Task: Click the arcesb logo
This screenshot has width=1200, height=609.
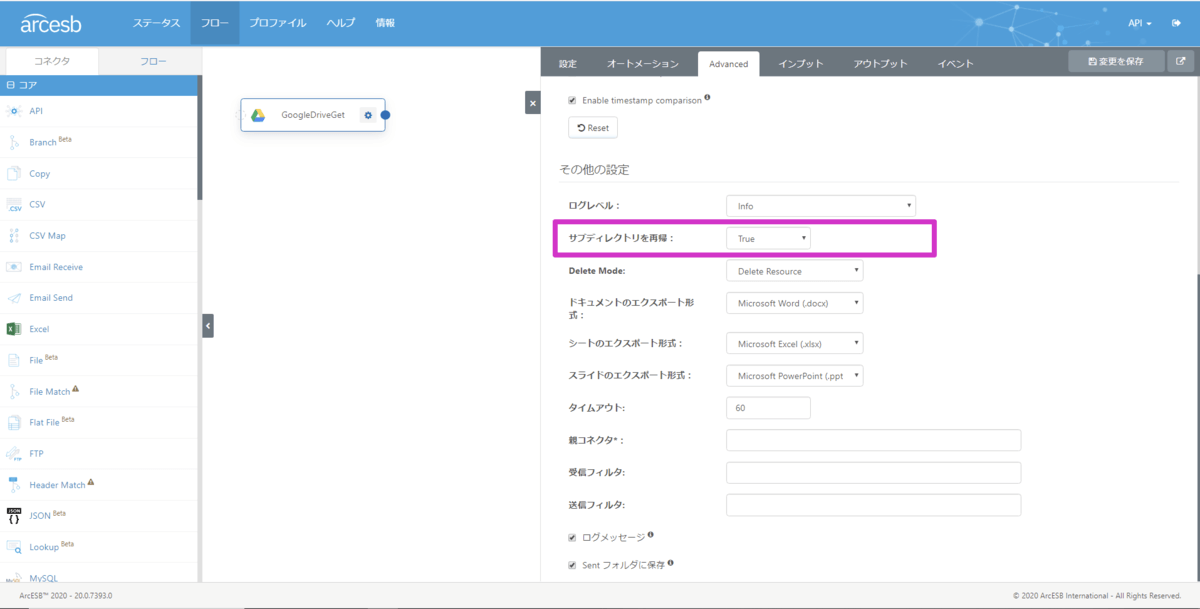Action: [51, 23]
